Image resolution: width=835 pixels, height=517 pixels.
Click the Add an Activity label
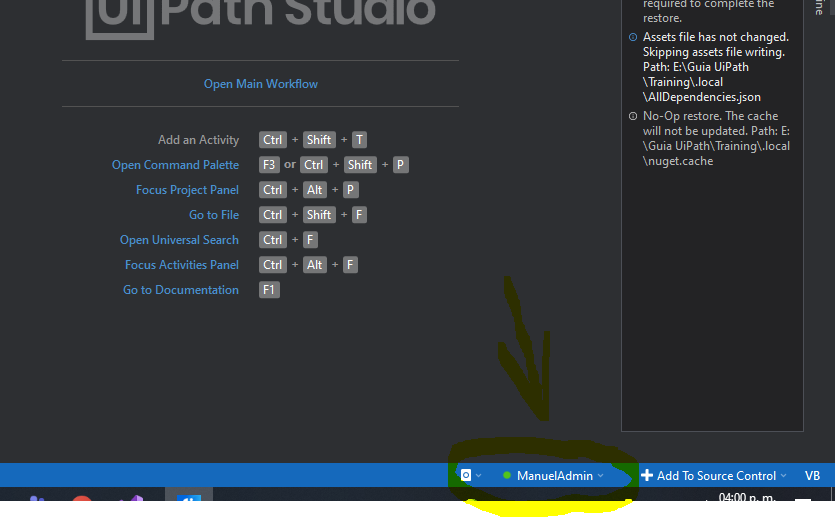pyautogui.click(x=198, y=139)
